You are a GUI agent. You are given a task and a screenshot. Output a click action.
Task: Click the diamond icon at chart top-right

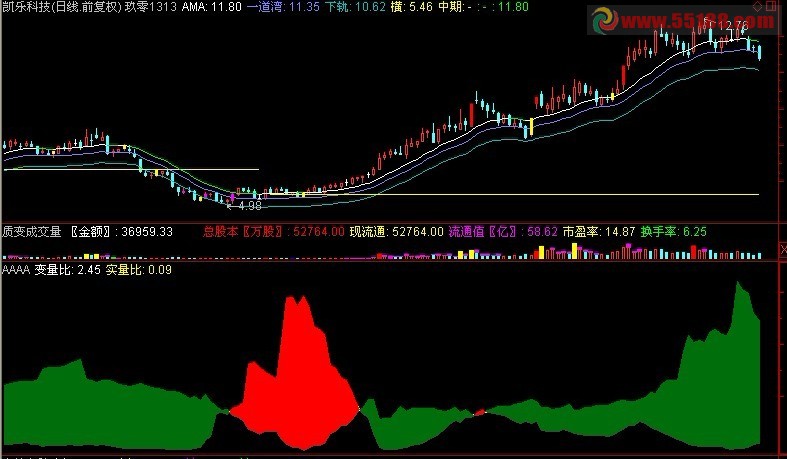pos(758,6)
